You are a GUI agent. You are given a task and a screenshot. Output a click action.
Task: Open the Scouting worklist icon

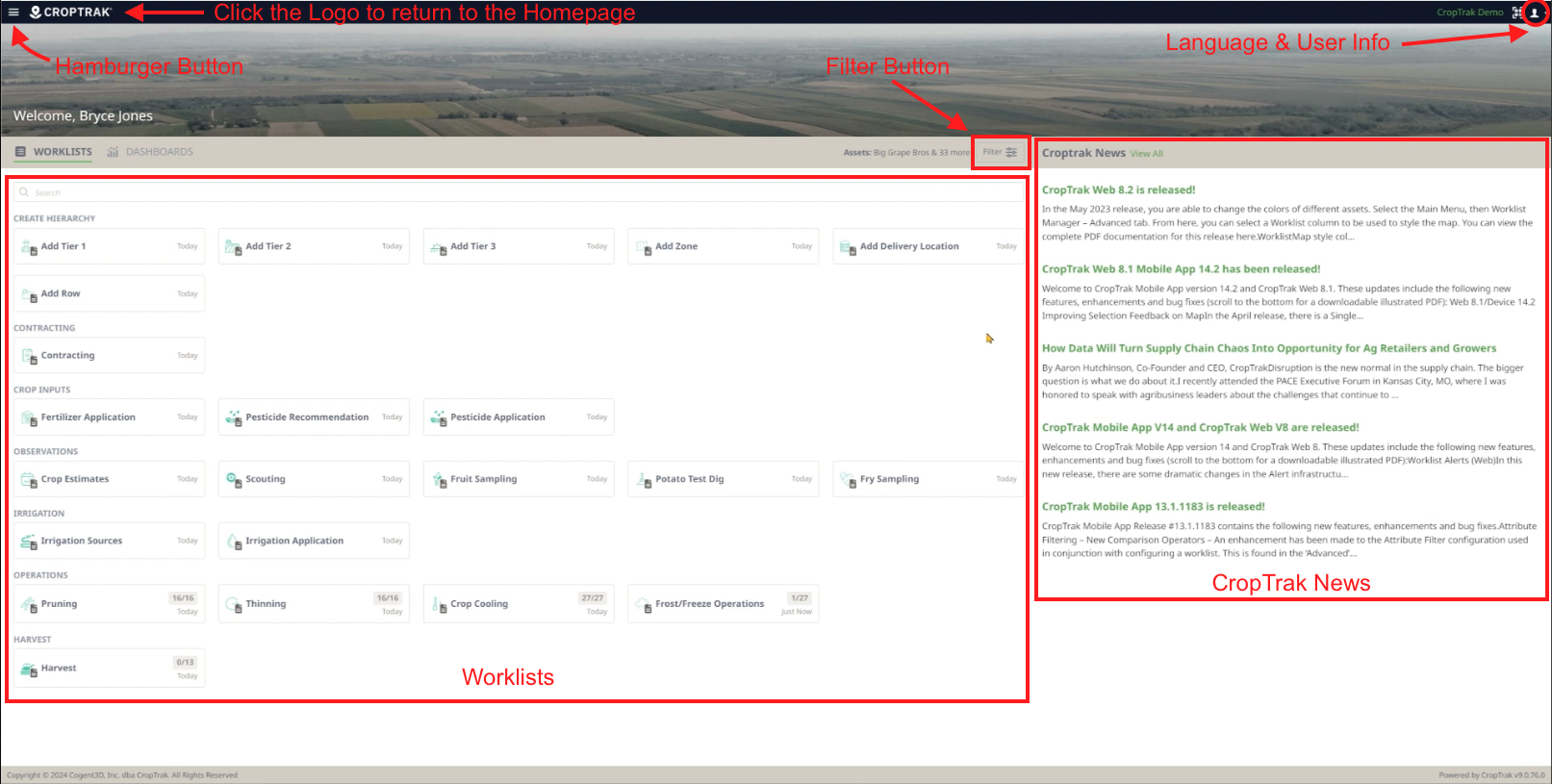tap(234, 479)
